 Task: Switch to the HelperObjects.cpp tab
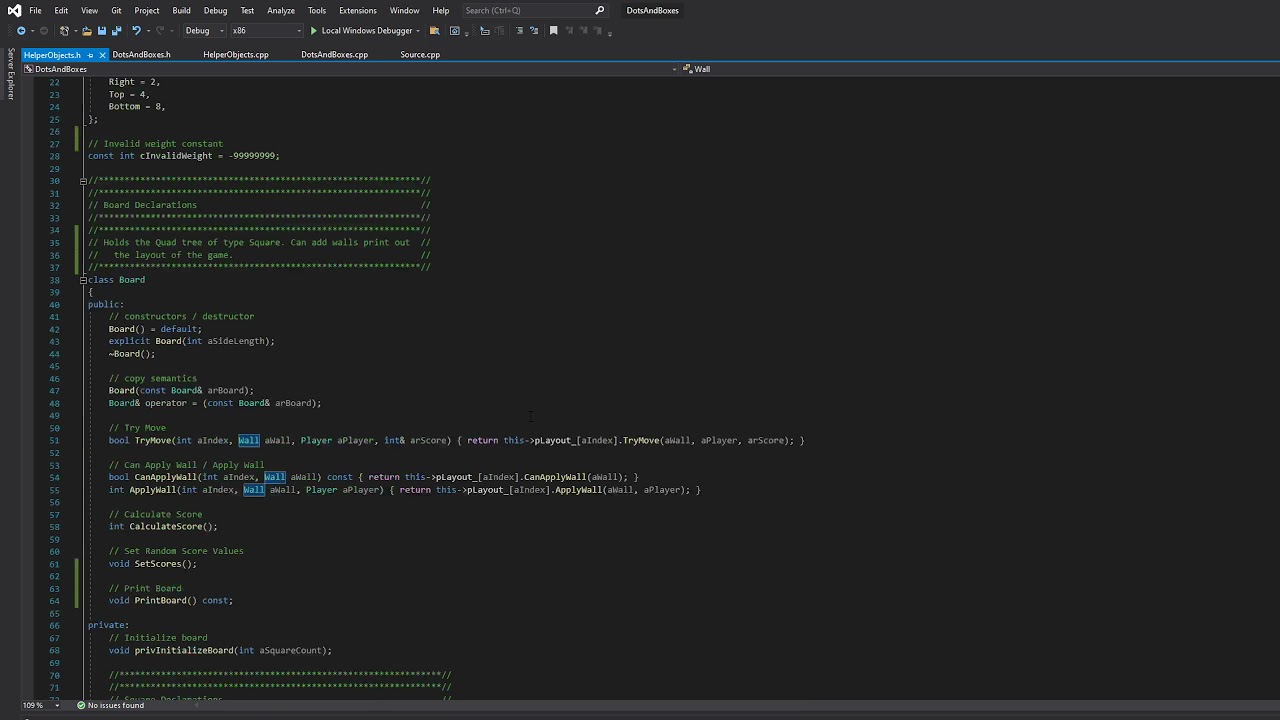pyautogui.click(x=236, y=55)
